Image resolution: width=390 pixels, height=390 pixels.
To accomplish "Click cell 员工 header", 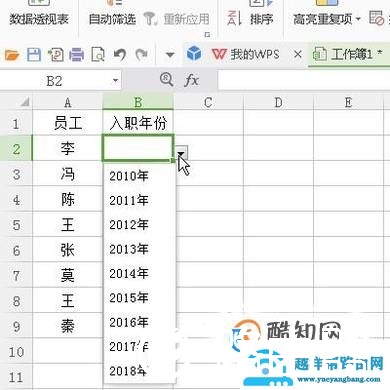I will [x=68, y=123].
